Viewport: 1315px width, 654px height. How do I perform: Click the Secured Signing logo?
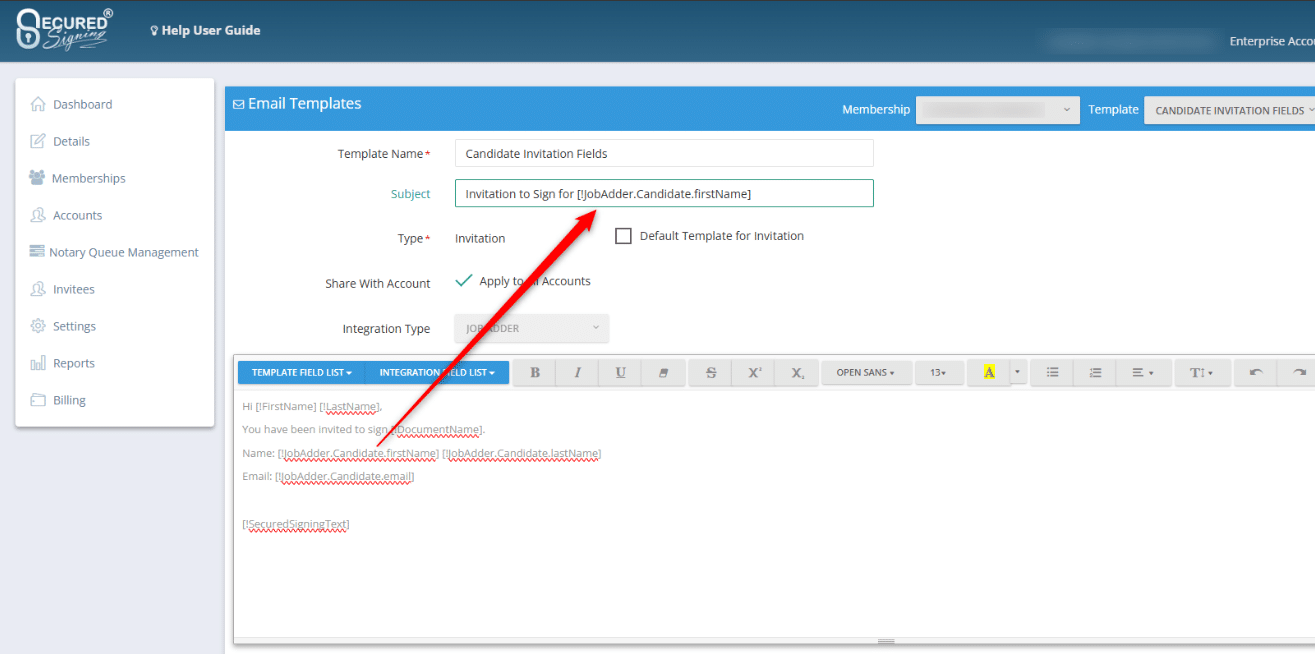pos(64,29)
